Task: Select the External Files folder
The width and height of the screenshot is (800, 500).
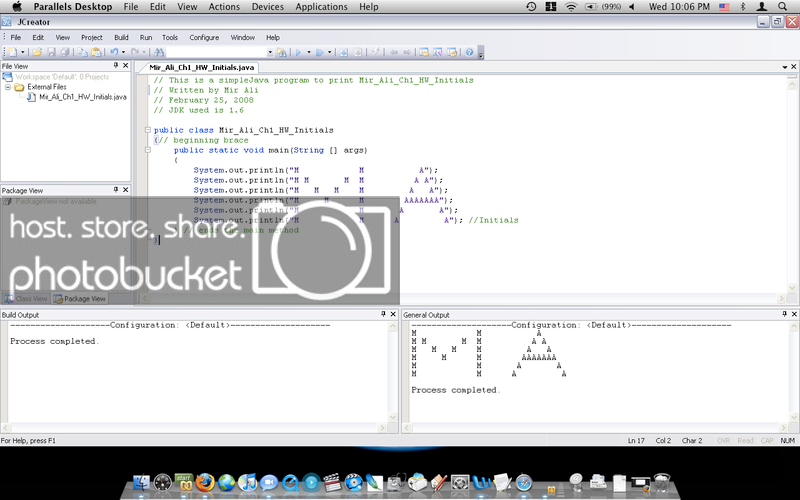Action: [x=46, y=87]
